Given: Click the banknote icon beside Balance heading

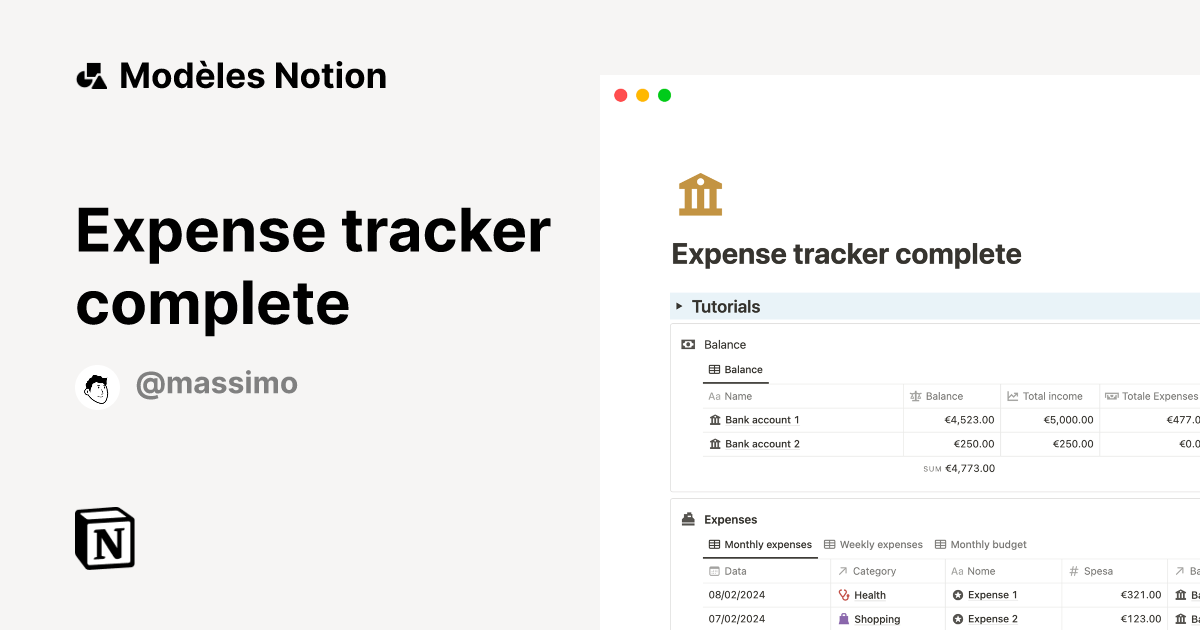Looking at the screenshot, I should (688, 343).
